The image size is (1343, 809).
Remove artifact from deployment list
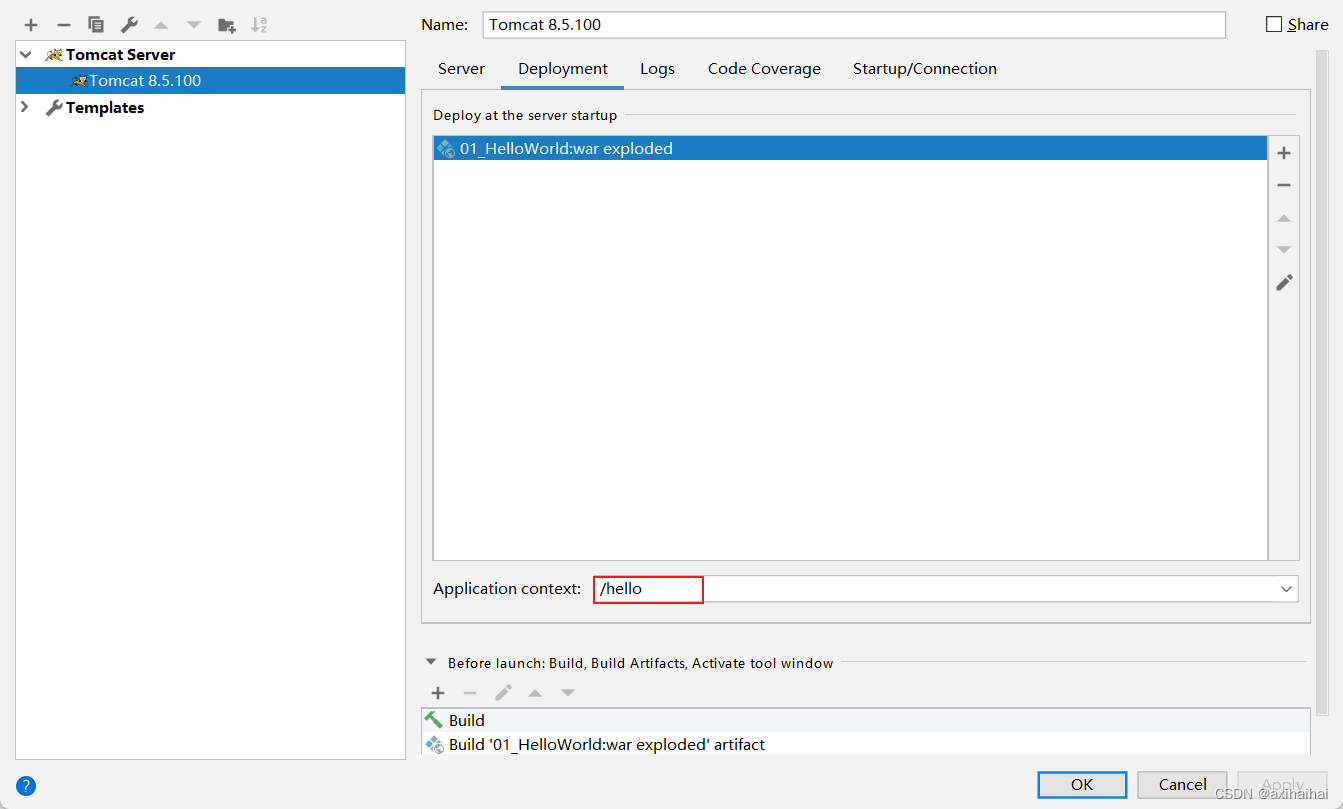(x=1284, y=185)
